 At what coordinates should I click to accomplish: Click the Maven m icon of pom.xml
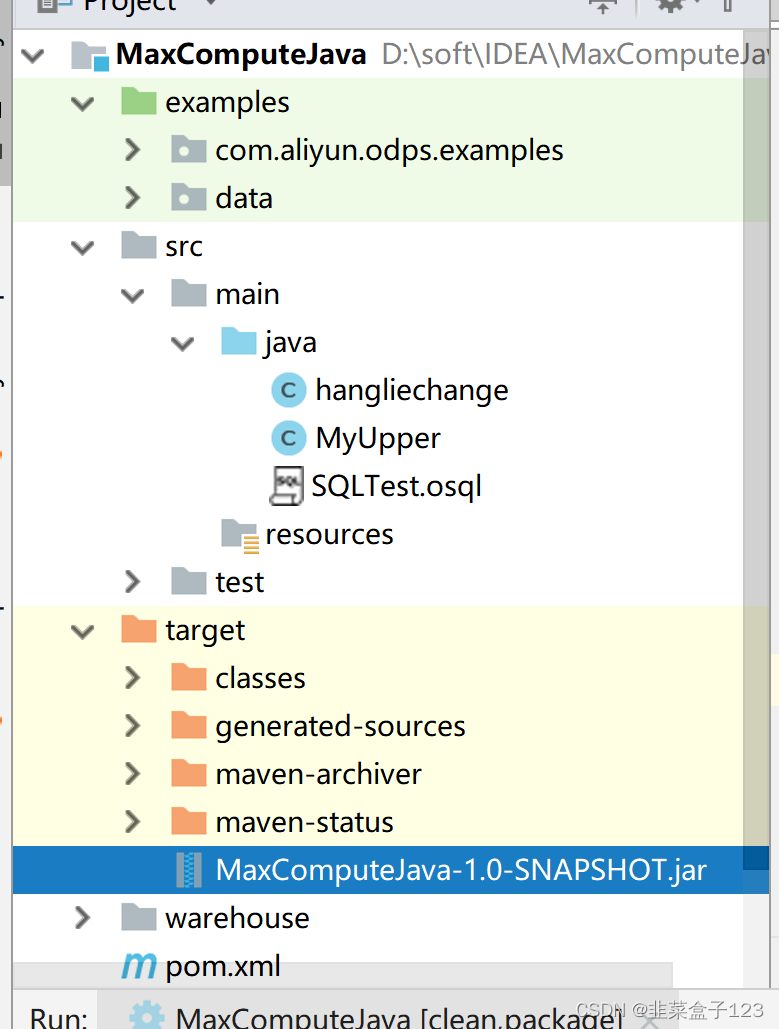138,965
